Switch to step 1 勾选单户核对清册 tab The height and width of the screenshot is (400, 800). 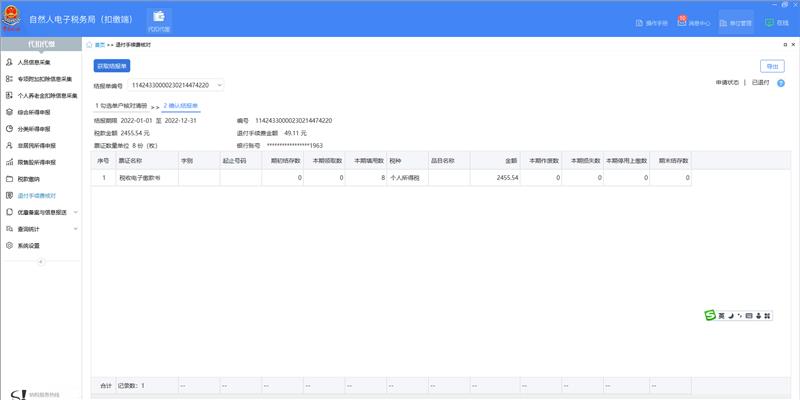point(121,105)
